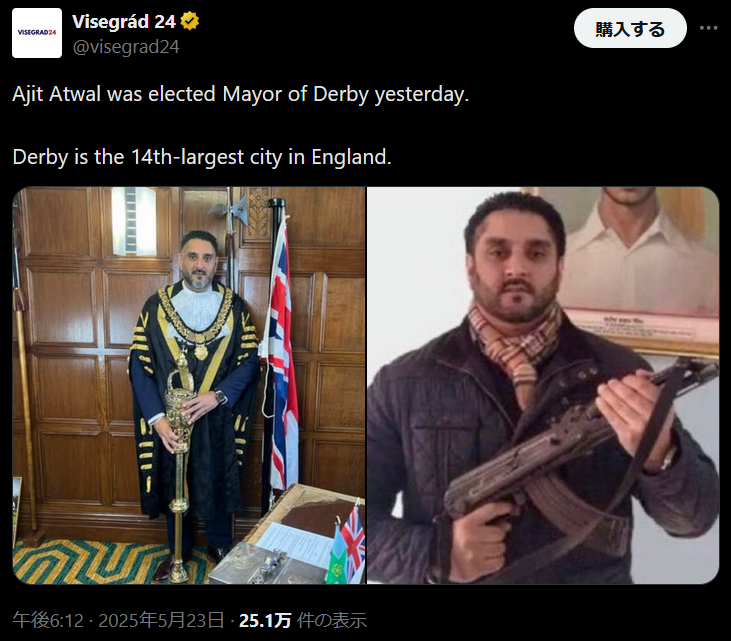731x641 pixels.
Task: Click the gold verified badge
Action: tap(190, 21)
